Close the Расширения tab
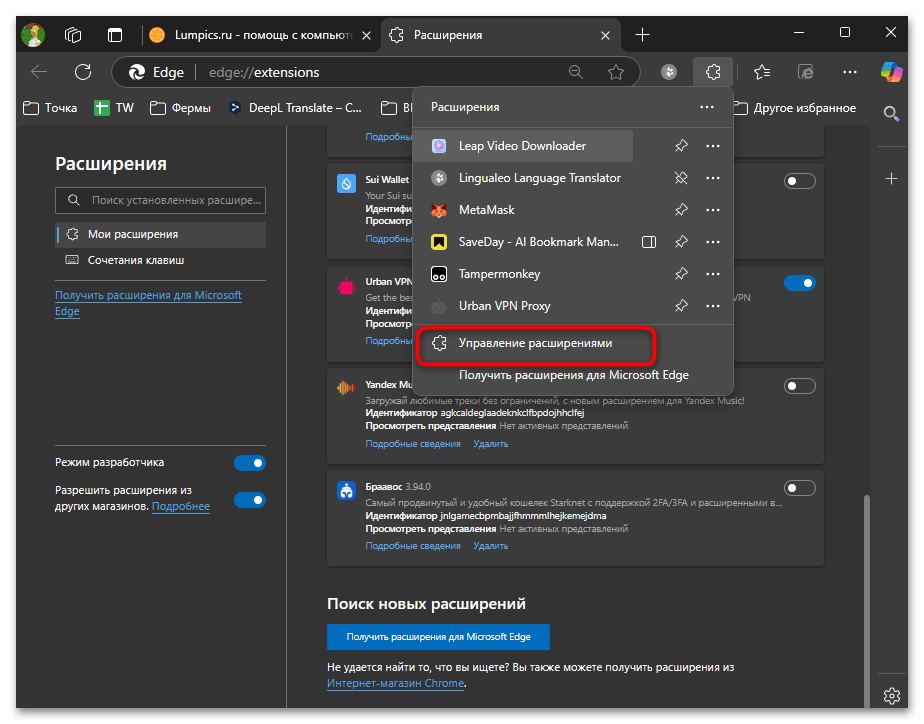 (605, 35)
